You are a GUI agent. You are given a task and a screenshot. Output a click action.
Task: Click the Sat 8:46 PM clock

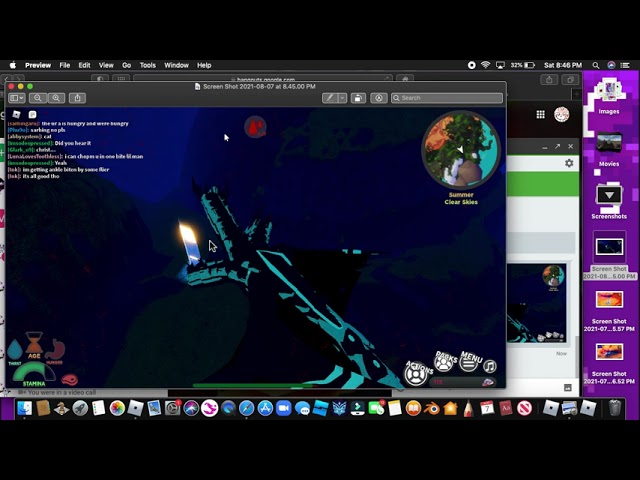click(563, 65)
